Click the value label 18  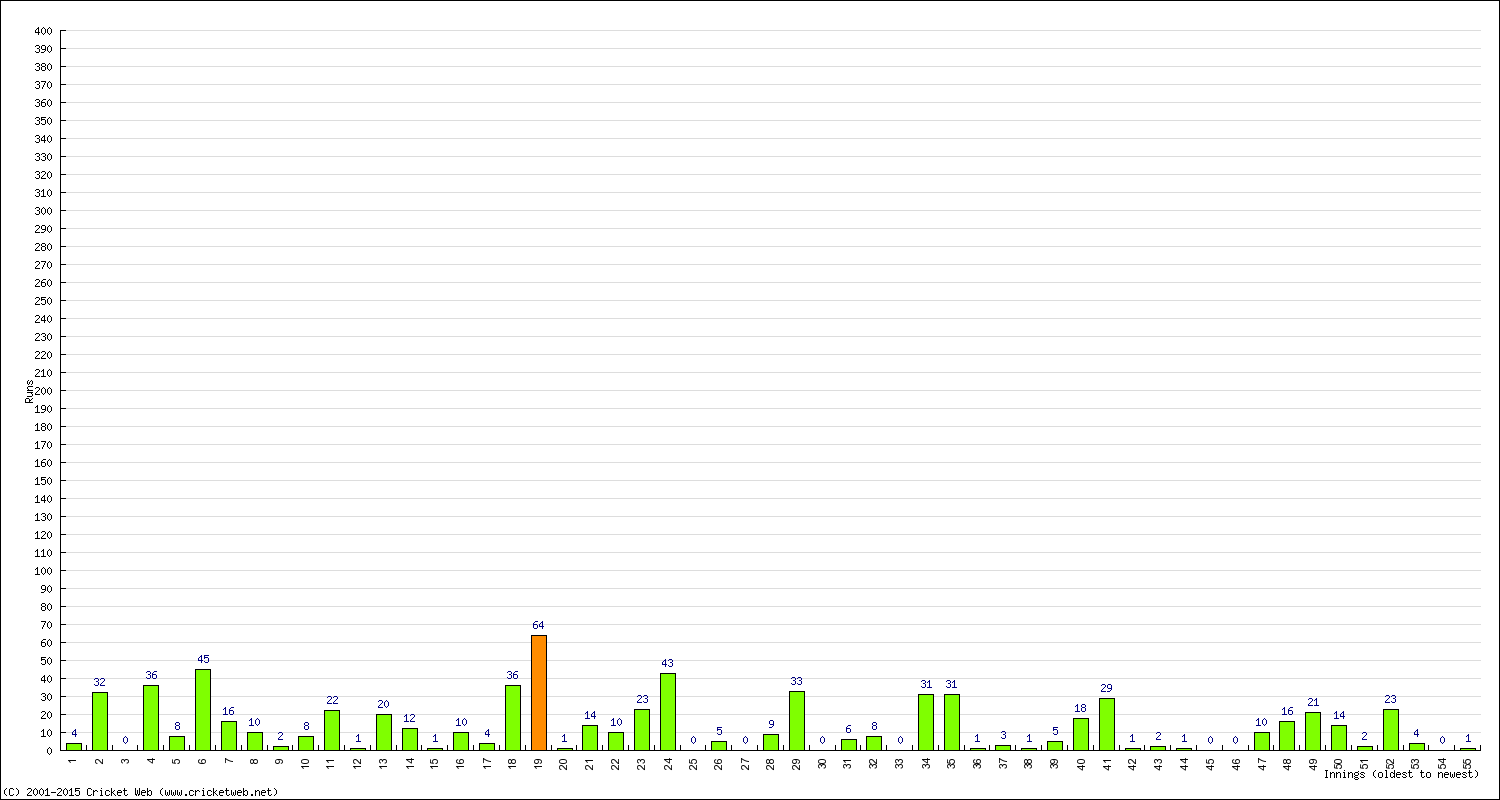(1081, 708)
